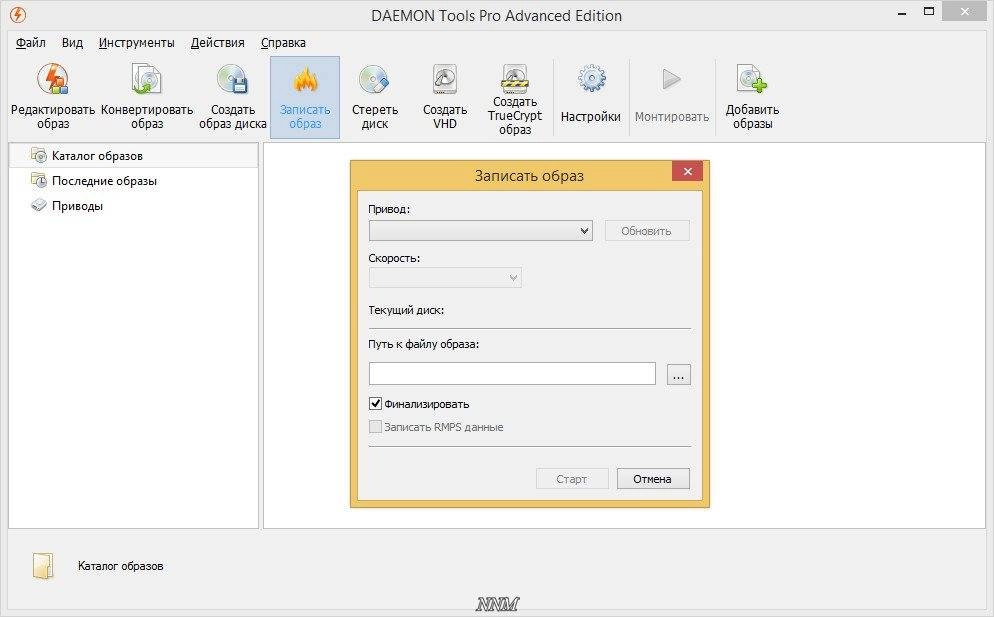Select the Приводы row text
The image size is (994, 617).
pyautogui.click(x=77, y=205)
